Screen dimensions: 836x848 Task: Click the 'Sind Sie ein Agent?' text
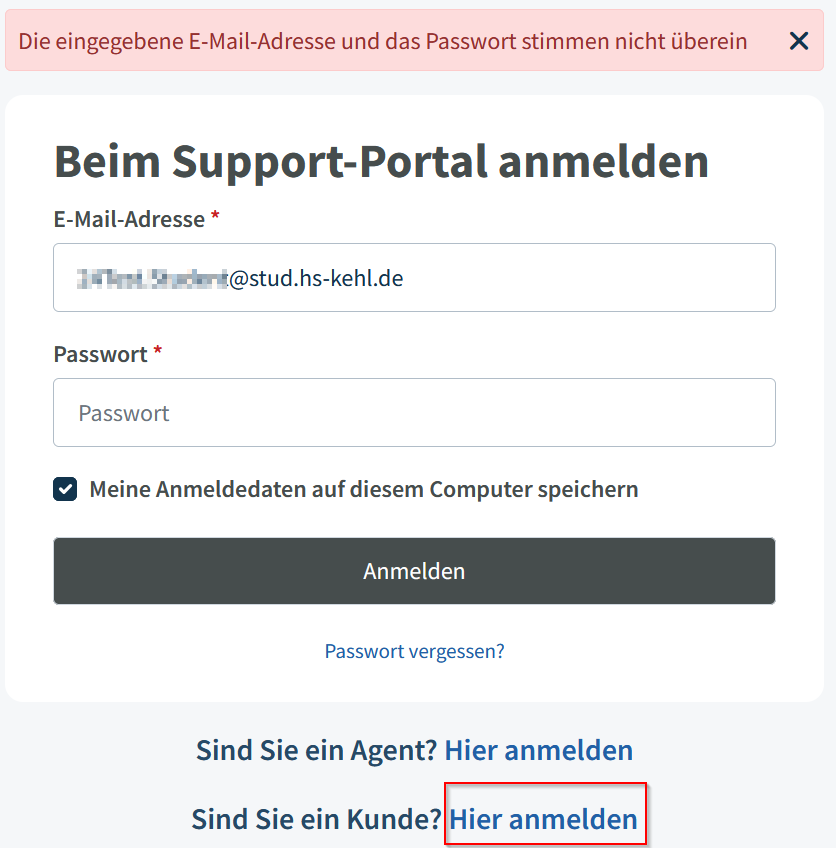(317, 750)
